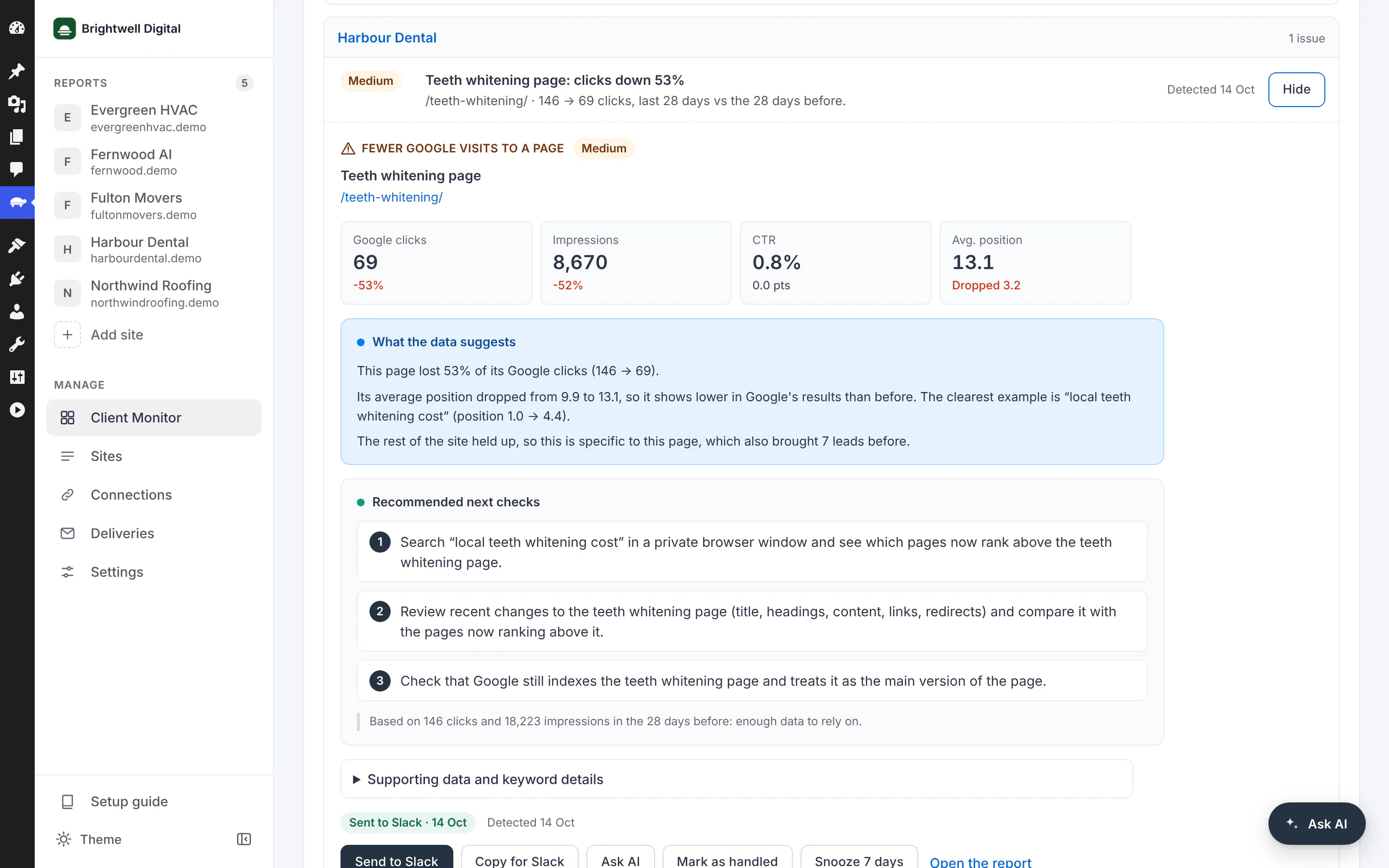The width and height of the screenshot is (1389, 868).
Task: Click the H avatar for Harbour Dental
Action: (x=67, y=250)
